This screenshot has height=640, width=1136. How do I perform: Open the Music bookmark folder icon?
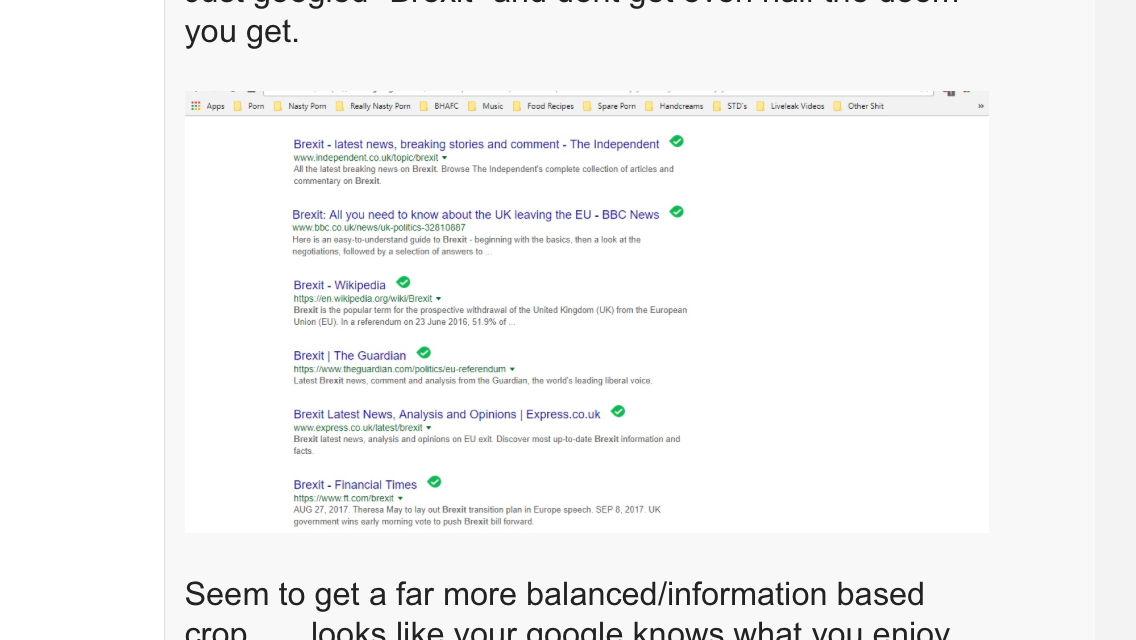472,107
